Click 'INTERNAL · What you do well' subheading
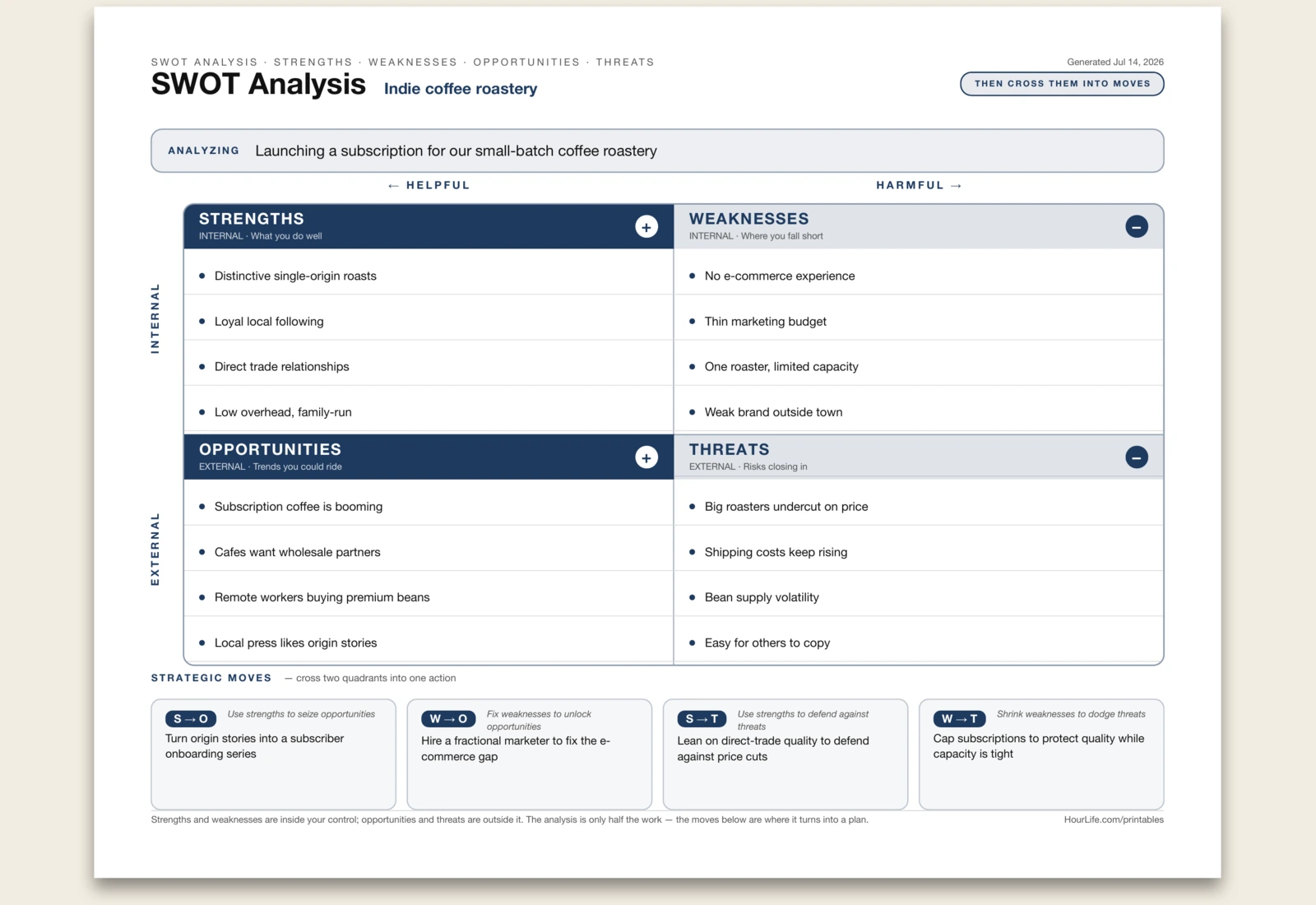This screenshot has height=905, width=1316. pos(261,236)
